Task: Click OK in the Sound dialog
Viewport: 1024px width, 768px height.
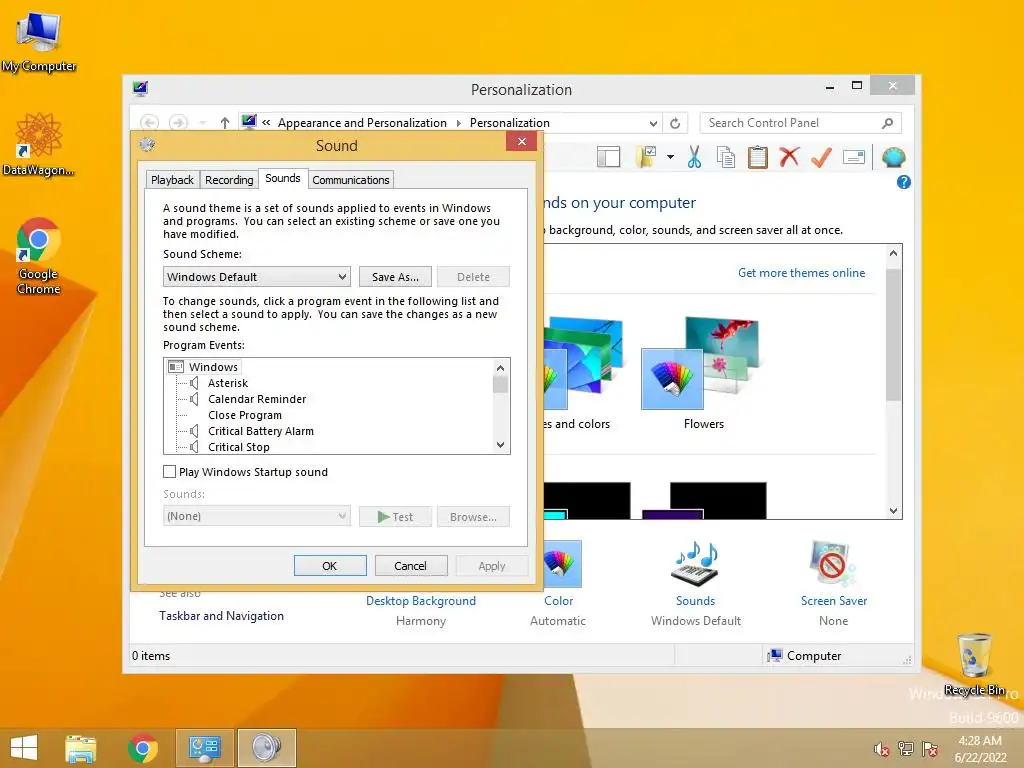Action: coord(330,566)
